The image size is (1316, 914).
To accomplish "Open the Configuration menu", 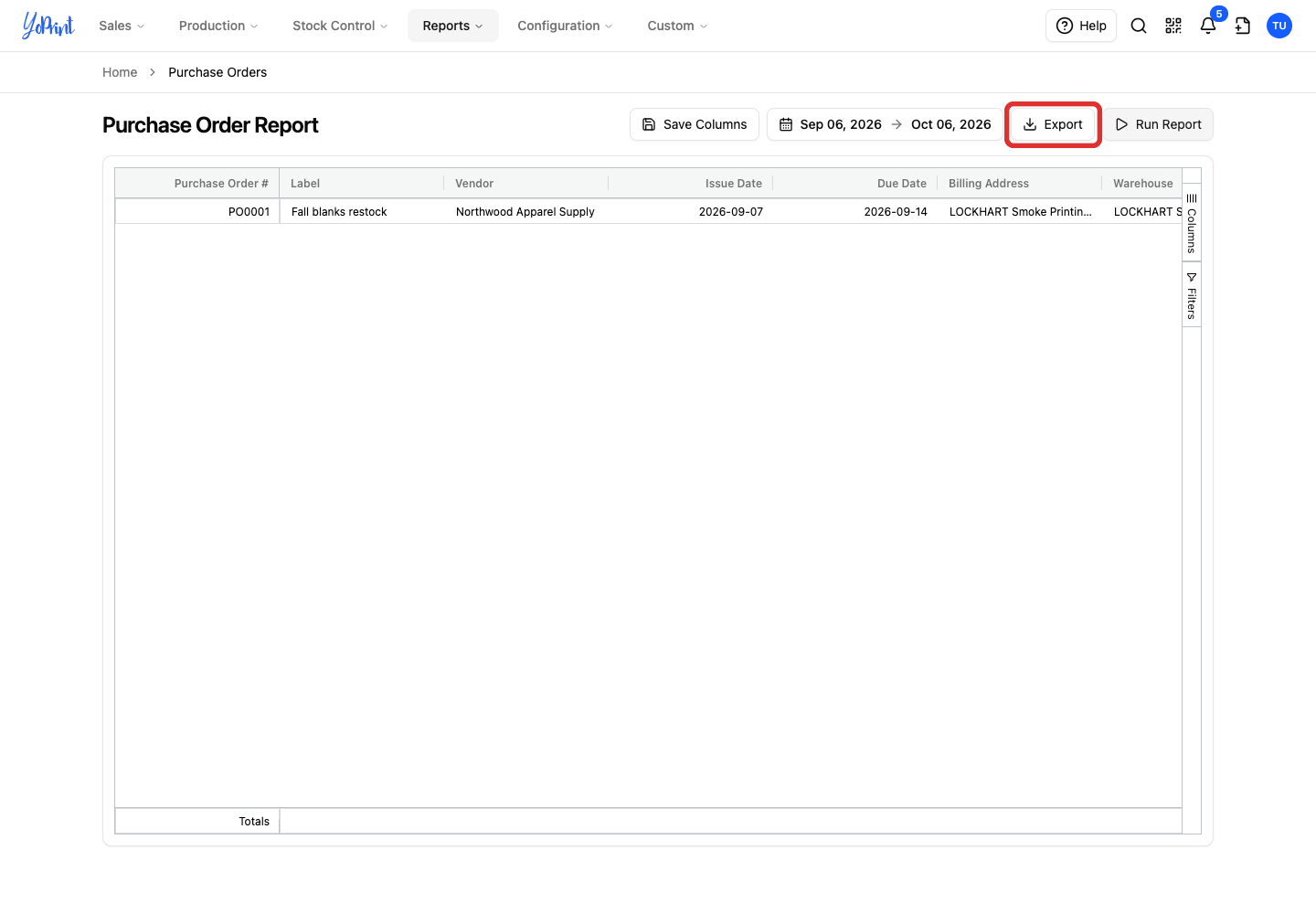I will coord(565,26).
